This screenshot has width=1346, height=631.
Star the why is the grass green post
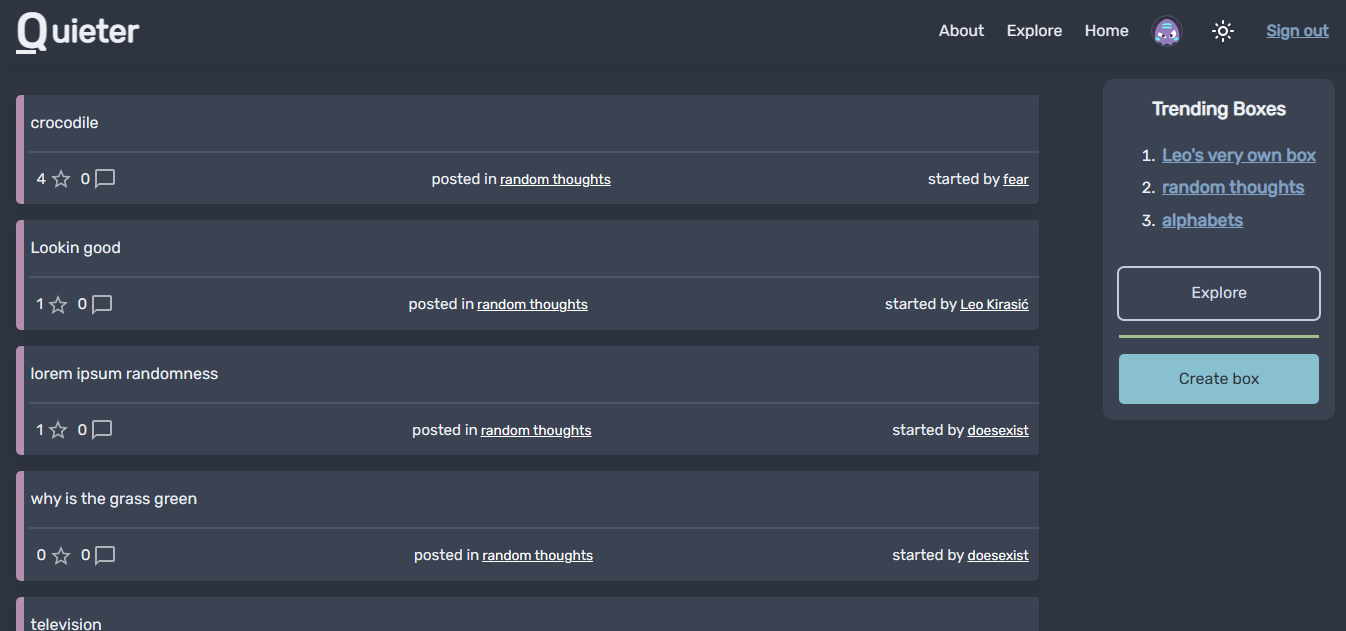coord(61,555)
